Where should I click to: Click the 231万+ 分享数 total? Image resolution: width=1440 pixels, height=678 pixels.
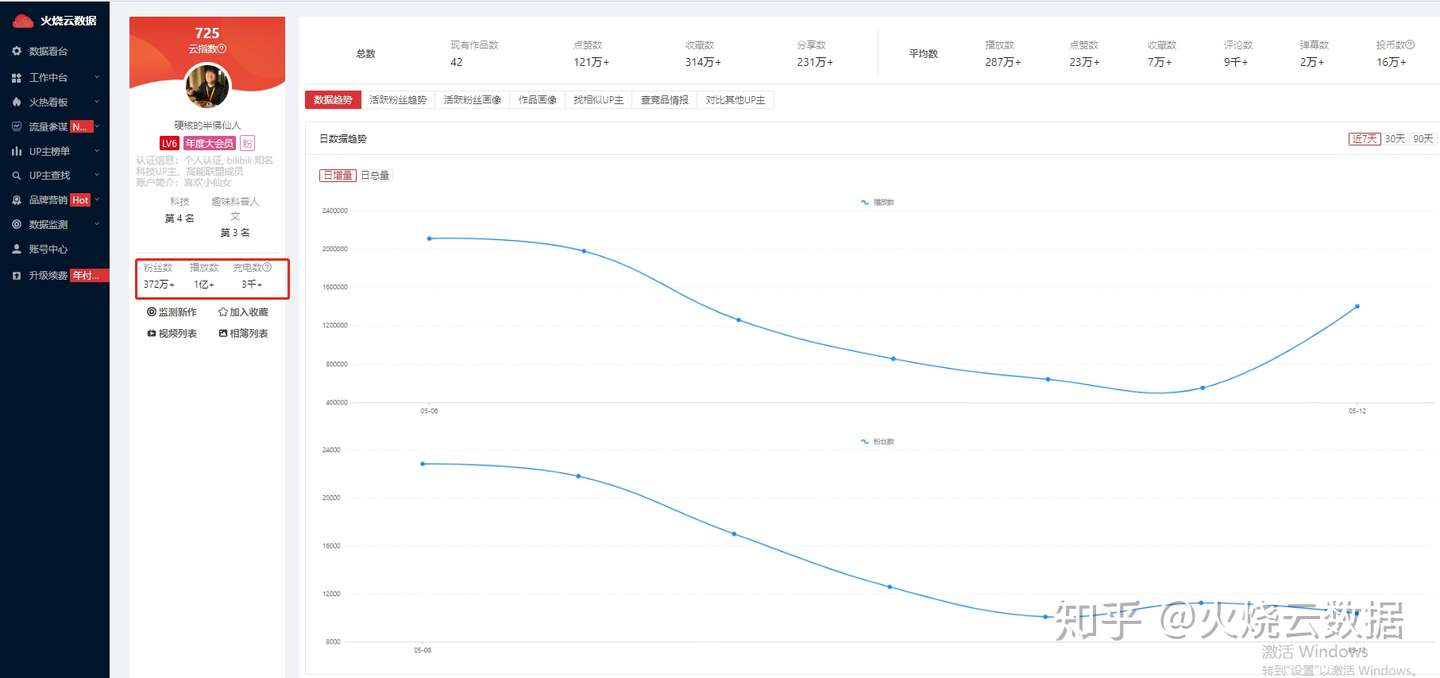tap(815, 62)
